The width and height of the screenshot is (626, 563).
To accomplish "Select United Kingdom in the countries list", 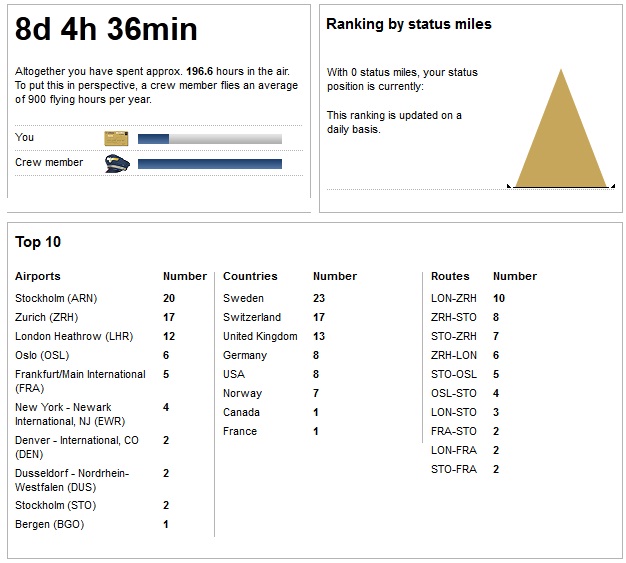I will [260, 336].
